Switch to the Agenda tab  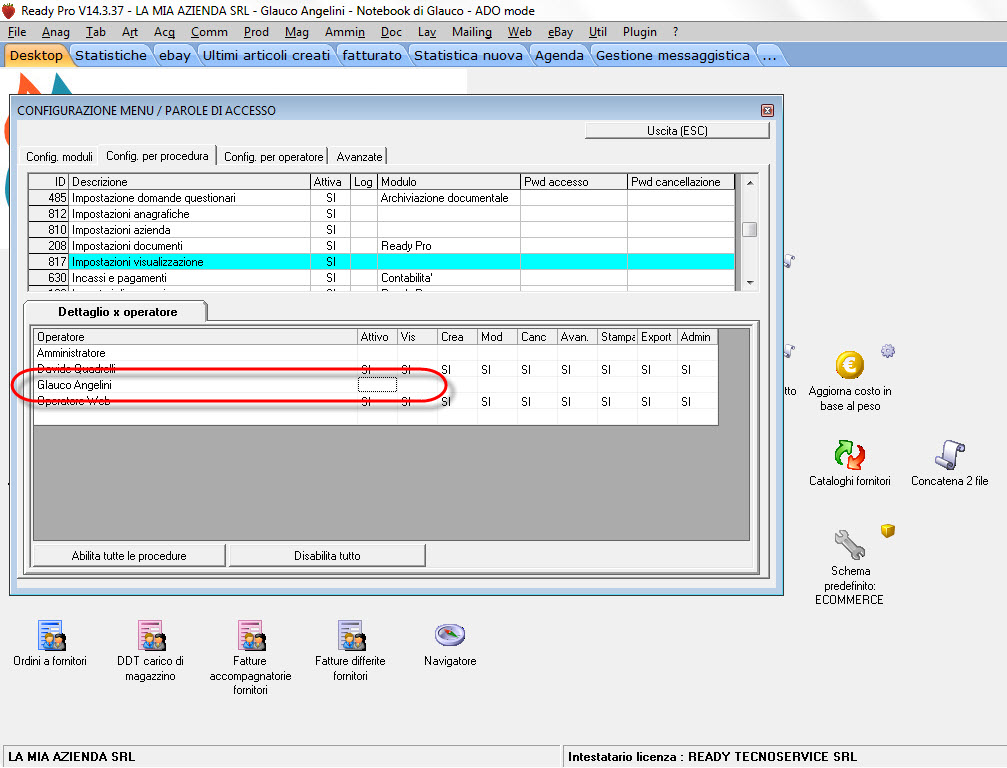[x=559, y=56]
